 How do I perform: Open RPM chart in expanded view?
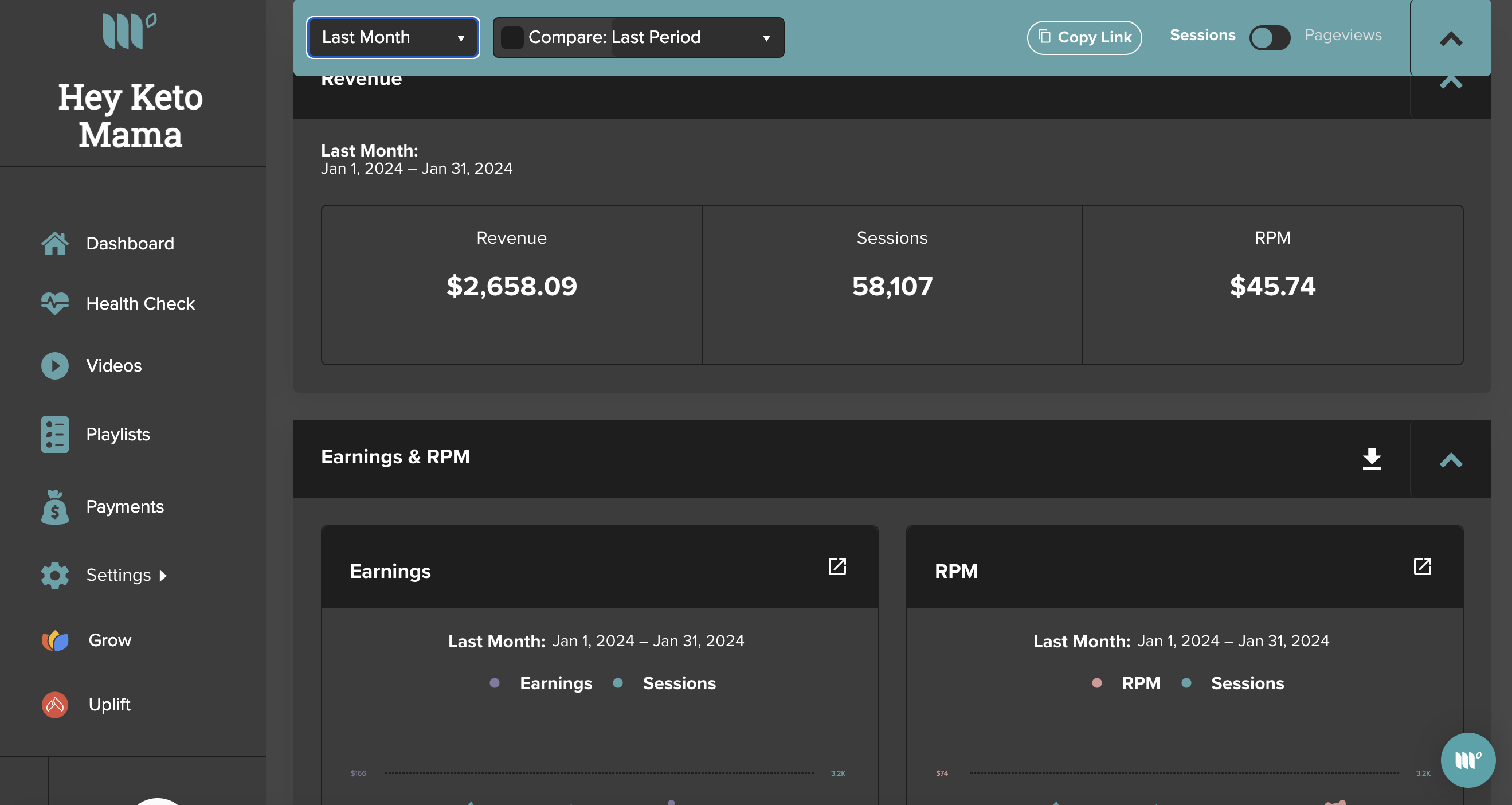(x=1421, y=566)
